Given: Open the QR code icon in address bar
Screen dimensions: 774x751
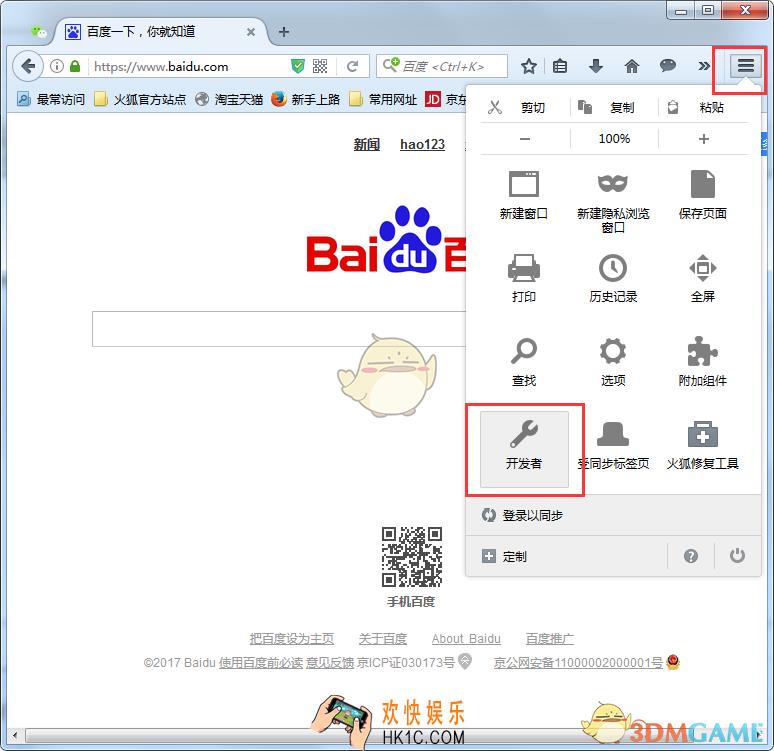Looking at the screenshot, I should point(320,66).
